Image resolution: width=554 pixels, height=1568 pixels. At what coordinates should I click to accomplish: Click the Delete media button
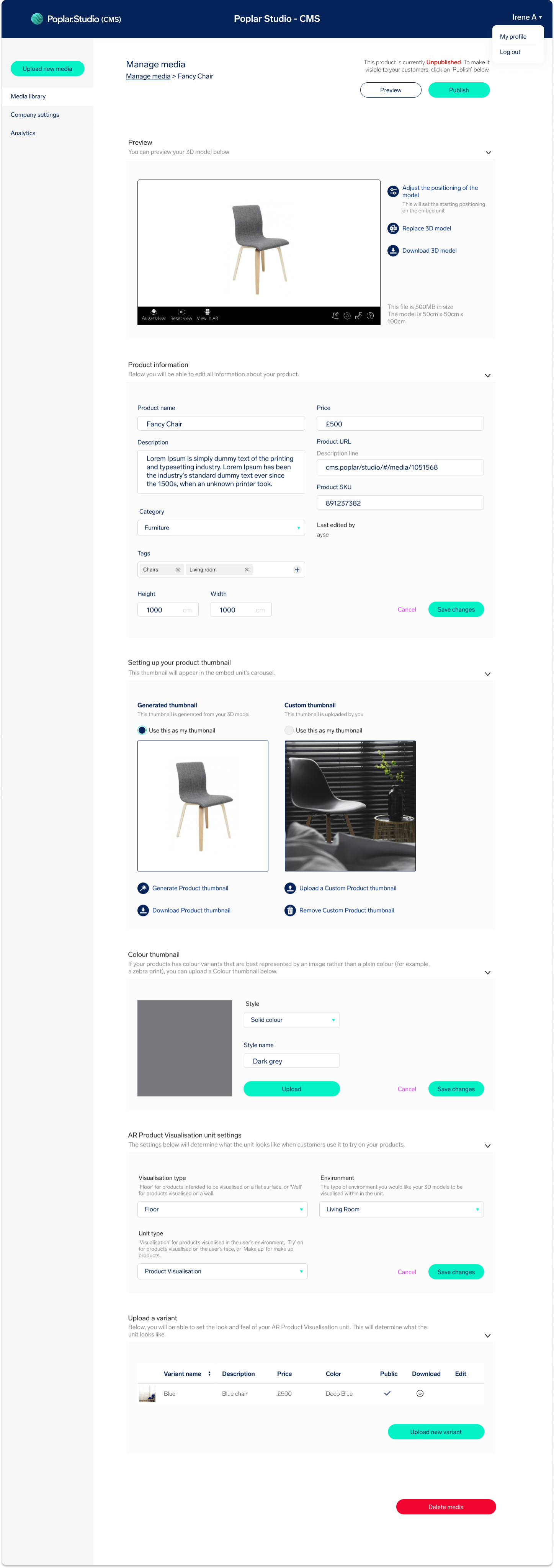point(446,1507)
